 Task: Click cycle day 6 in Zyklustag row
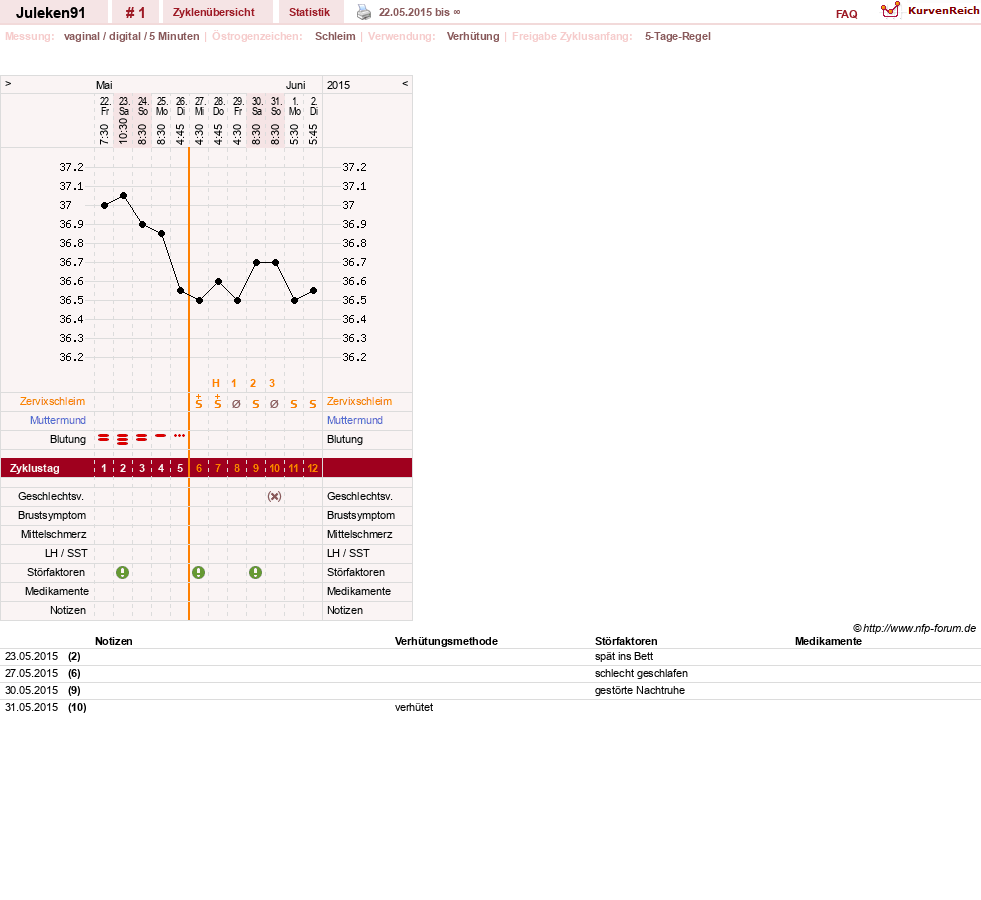coord(199,468)
